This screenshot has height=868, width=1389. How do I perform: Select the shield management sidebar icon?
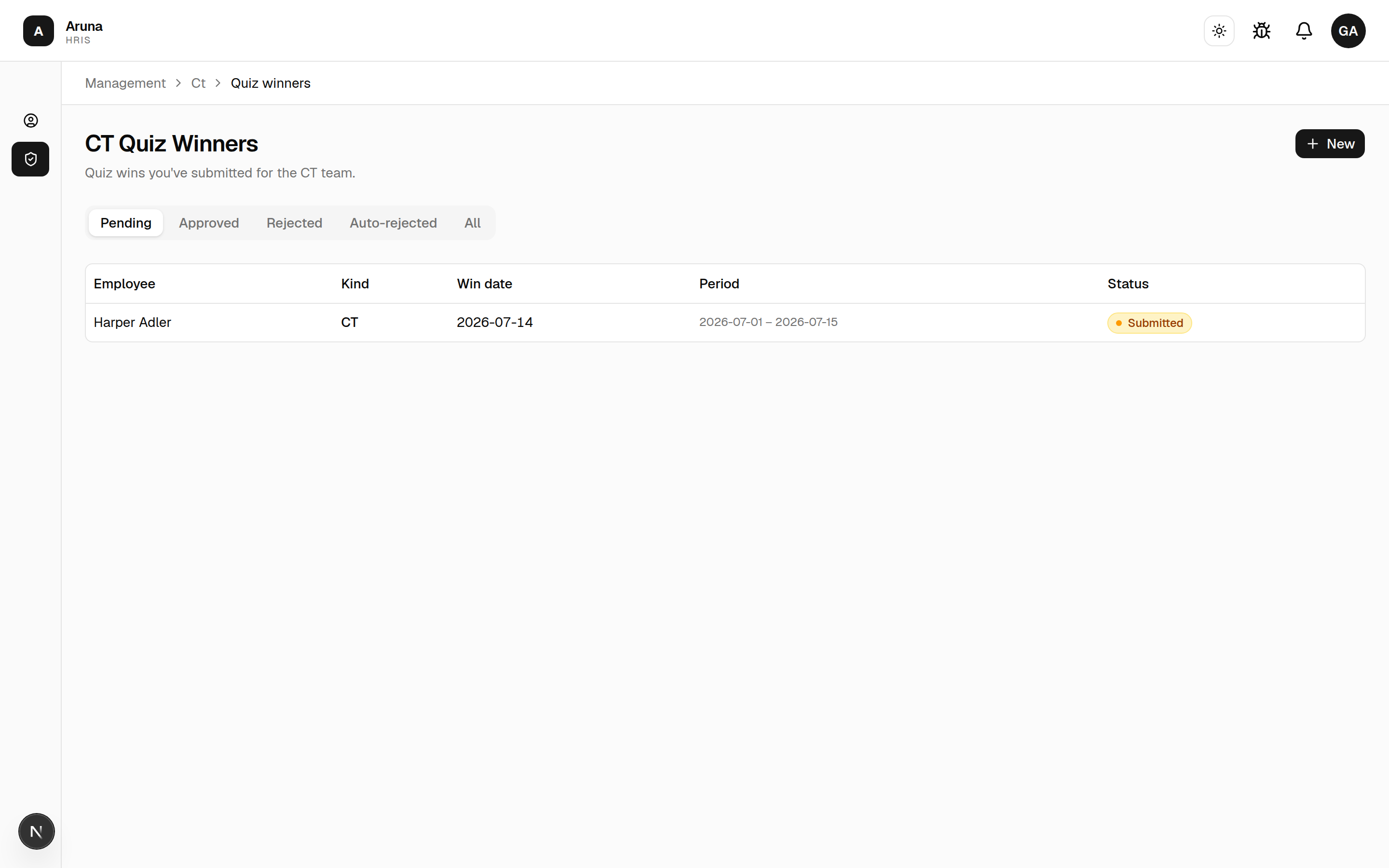click(x=30, y=159)
